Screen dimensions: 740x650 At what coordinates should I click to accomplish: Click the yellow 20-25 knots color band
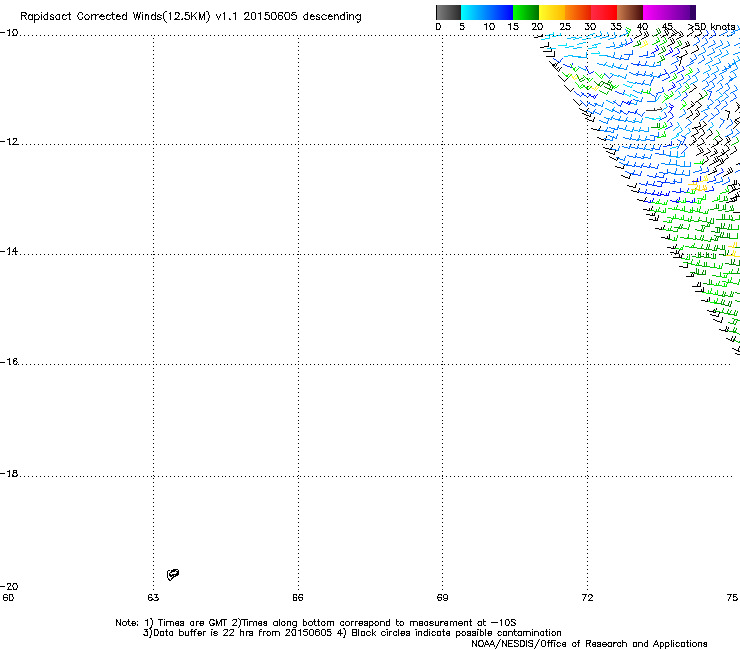552,12
